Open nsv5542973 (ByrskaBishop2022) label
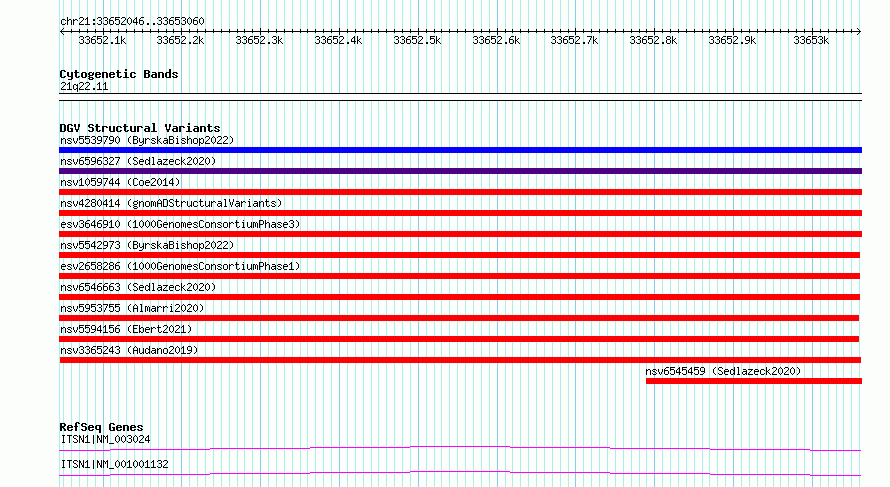The height and width of the screenshot is (487, 890). coord(147,245)
